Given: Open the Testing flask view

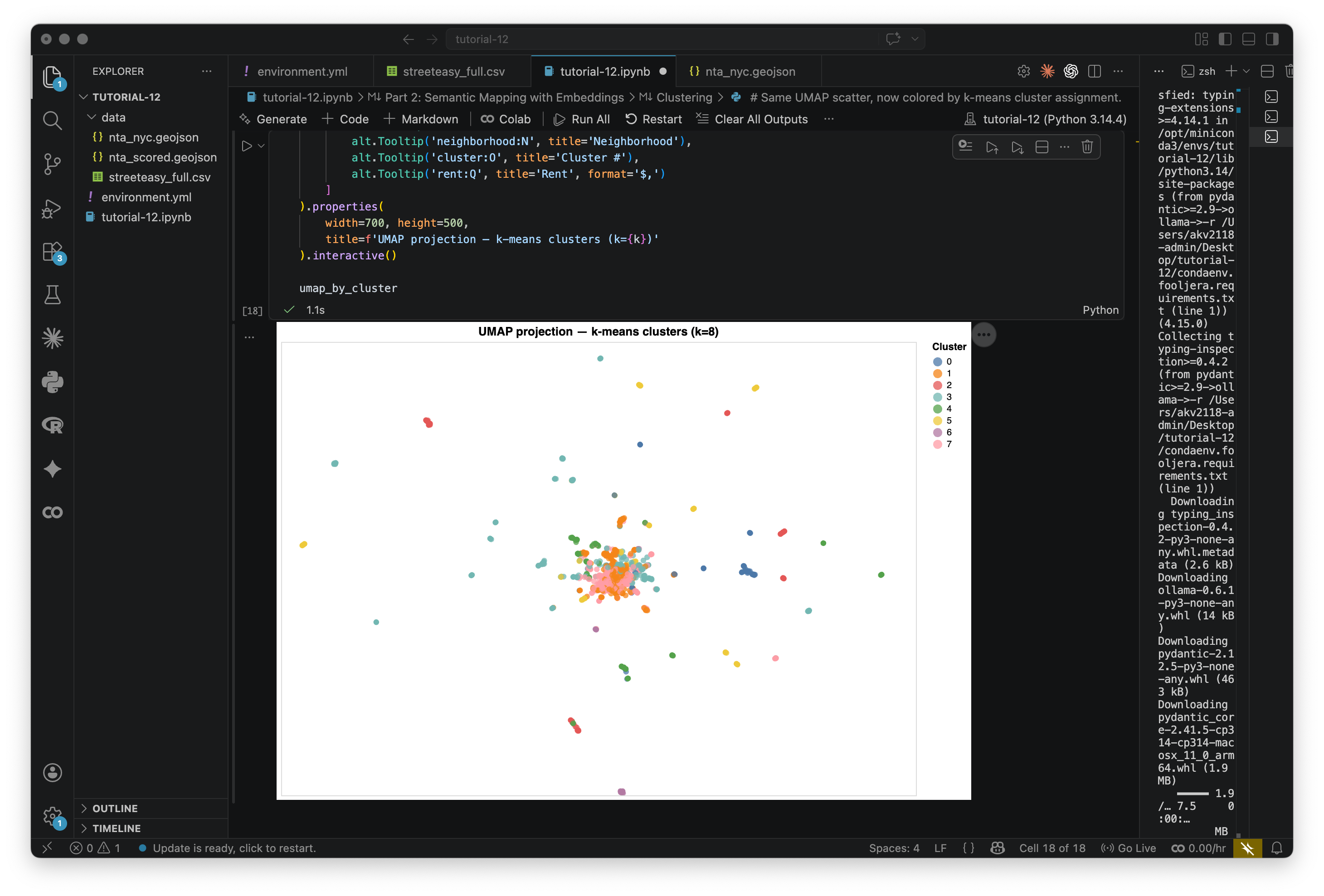Looking at the screenshot, I should coord(53,295).
